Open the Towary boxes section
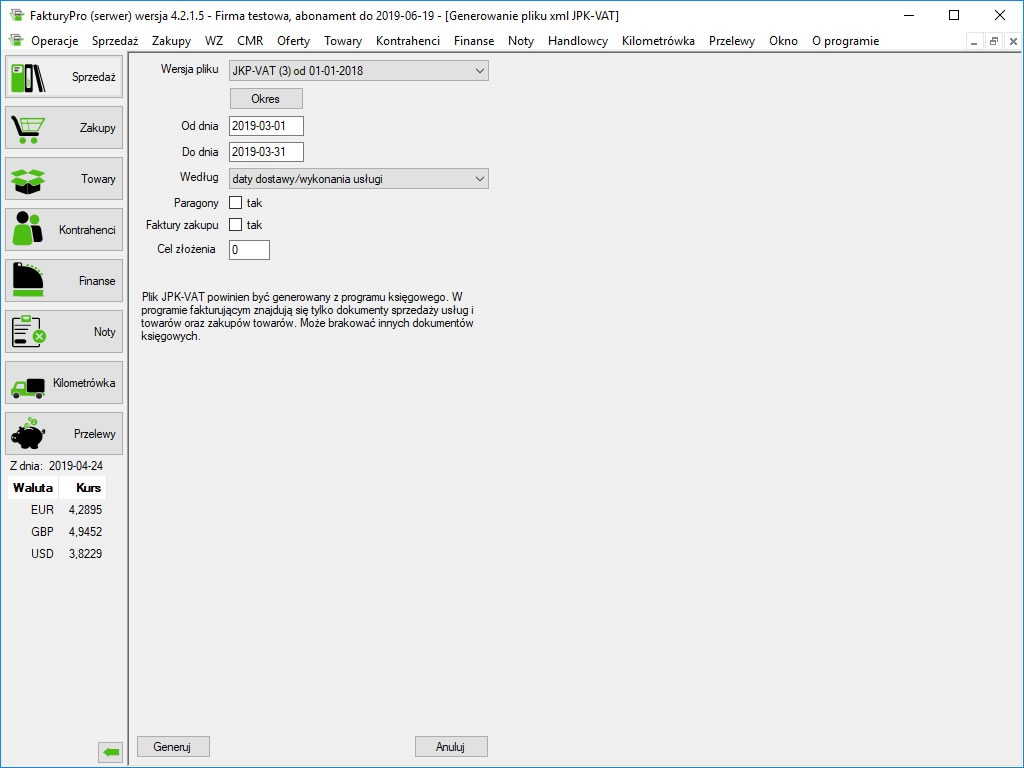Viewport: 1024px width, 768px height. point(64,179)
